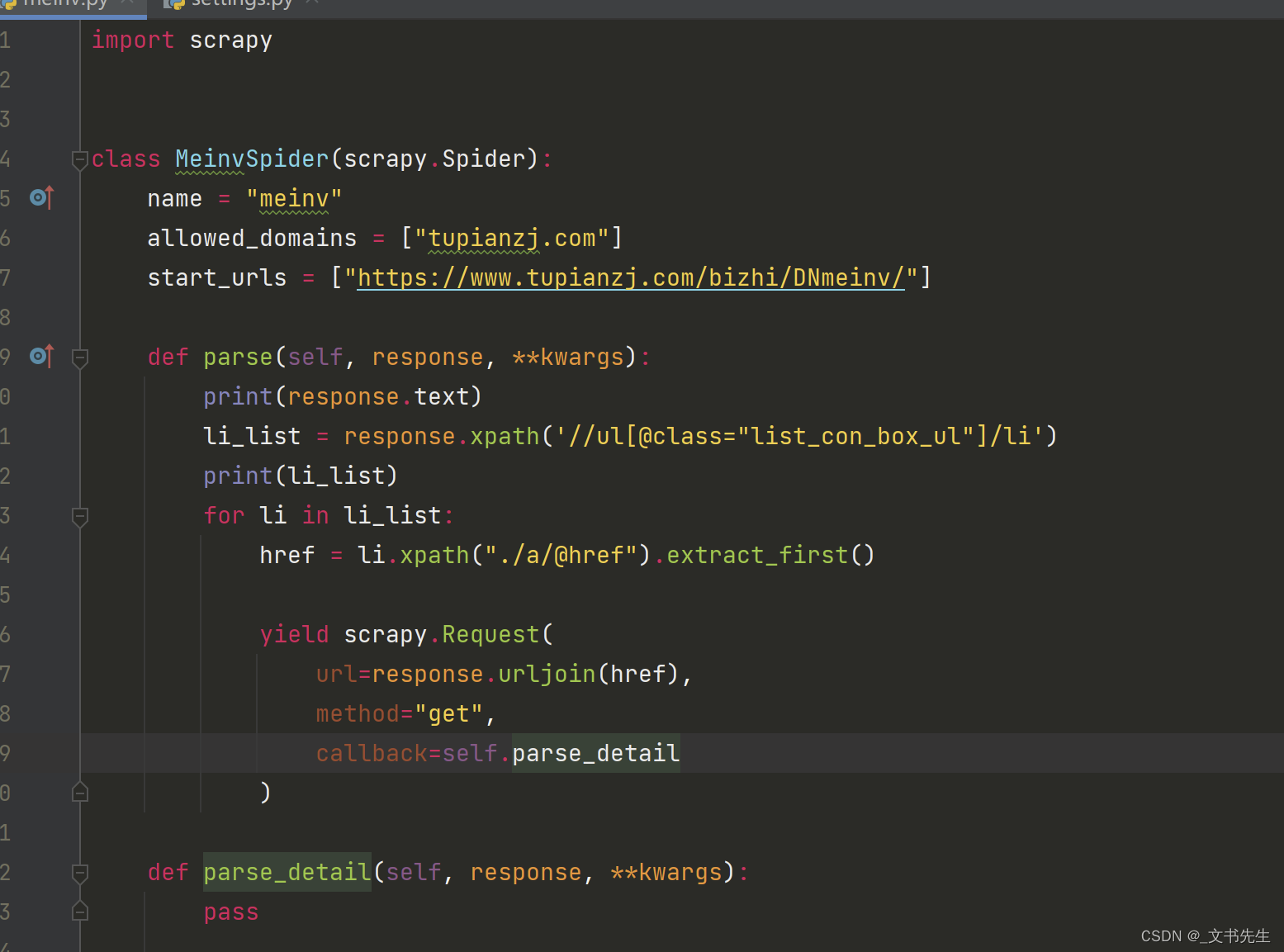Click the "tupianzj.com" domain string
1284x952 pixels.
(512, 238)
